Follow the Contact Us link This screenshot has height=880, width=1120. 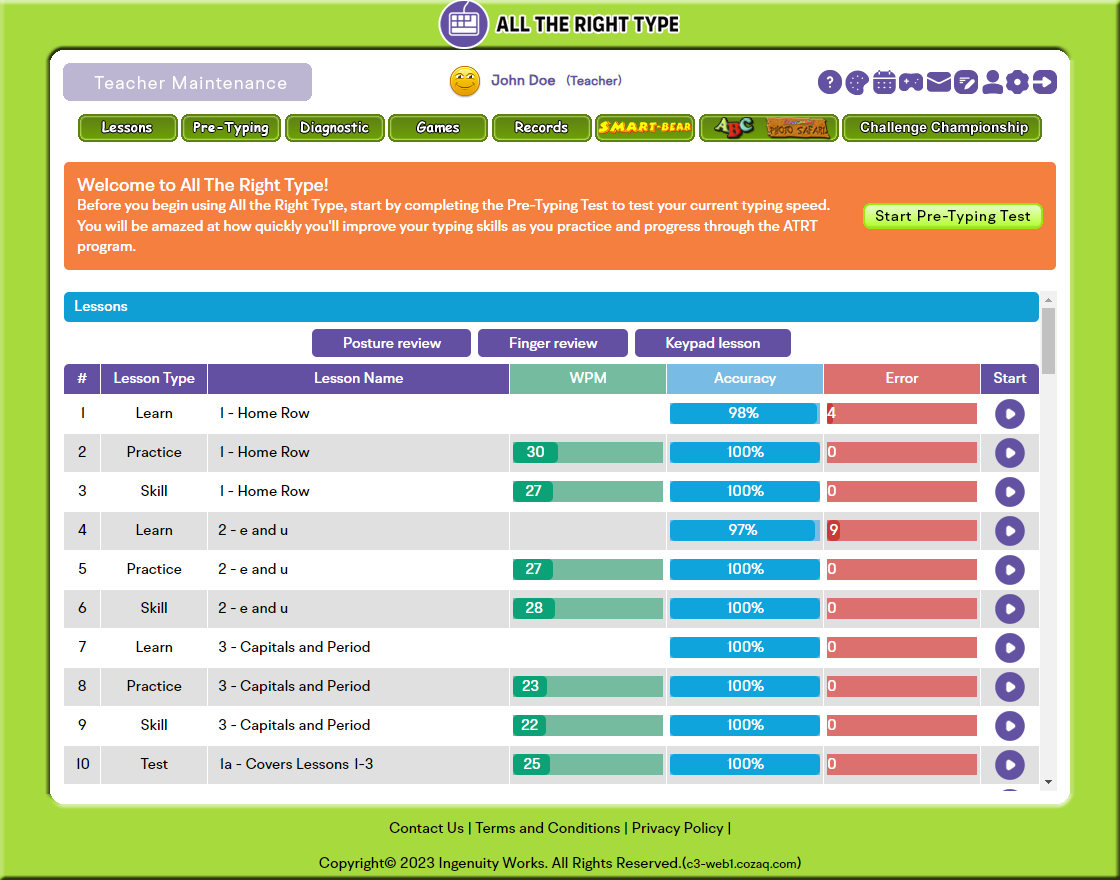pyautogui.click(x=426, y=828)
